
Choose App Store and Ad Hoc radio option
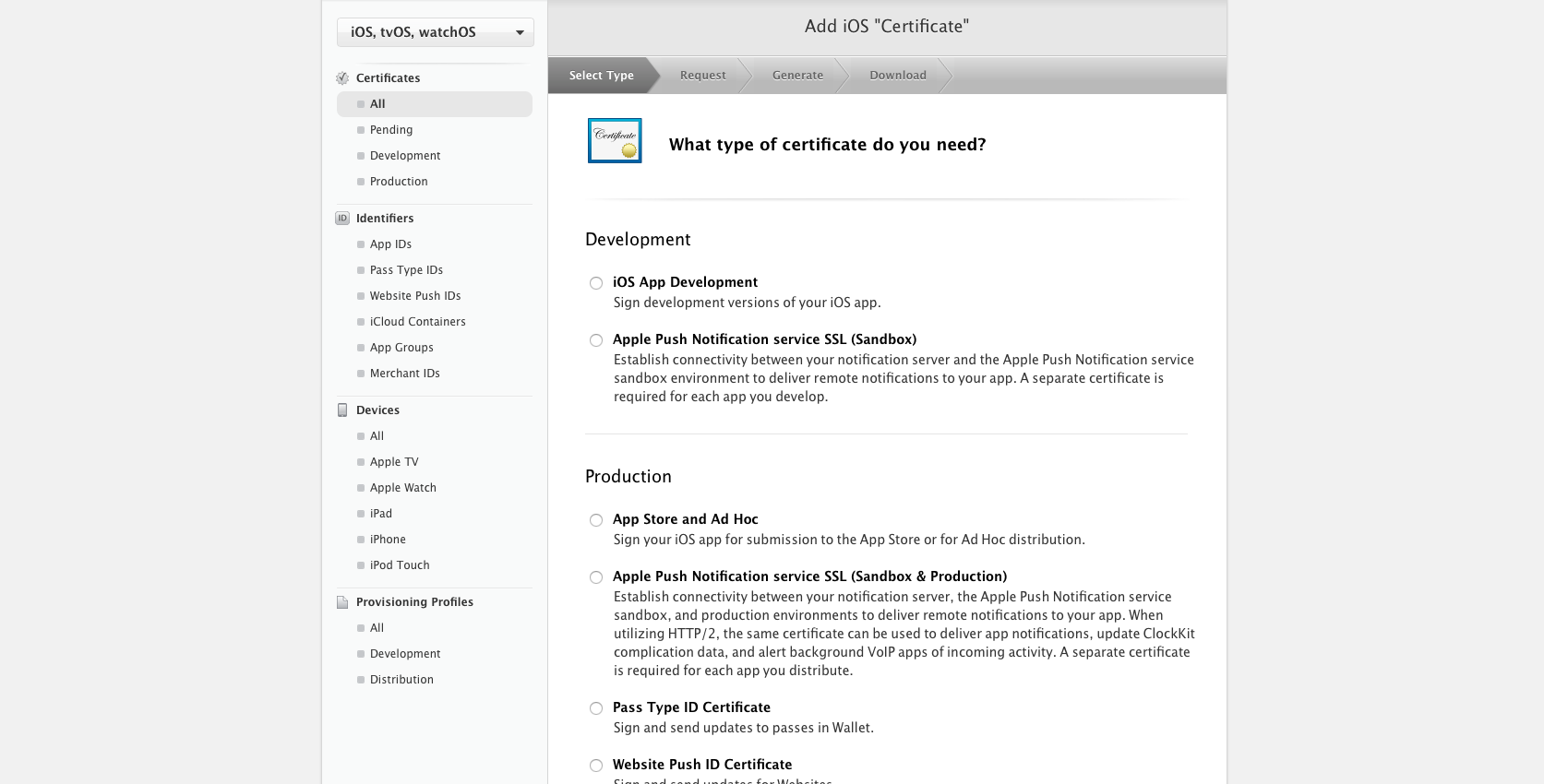596,520
